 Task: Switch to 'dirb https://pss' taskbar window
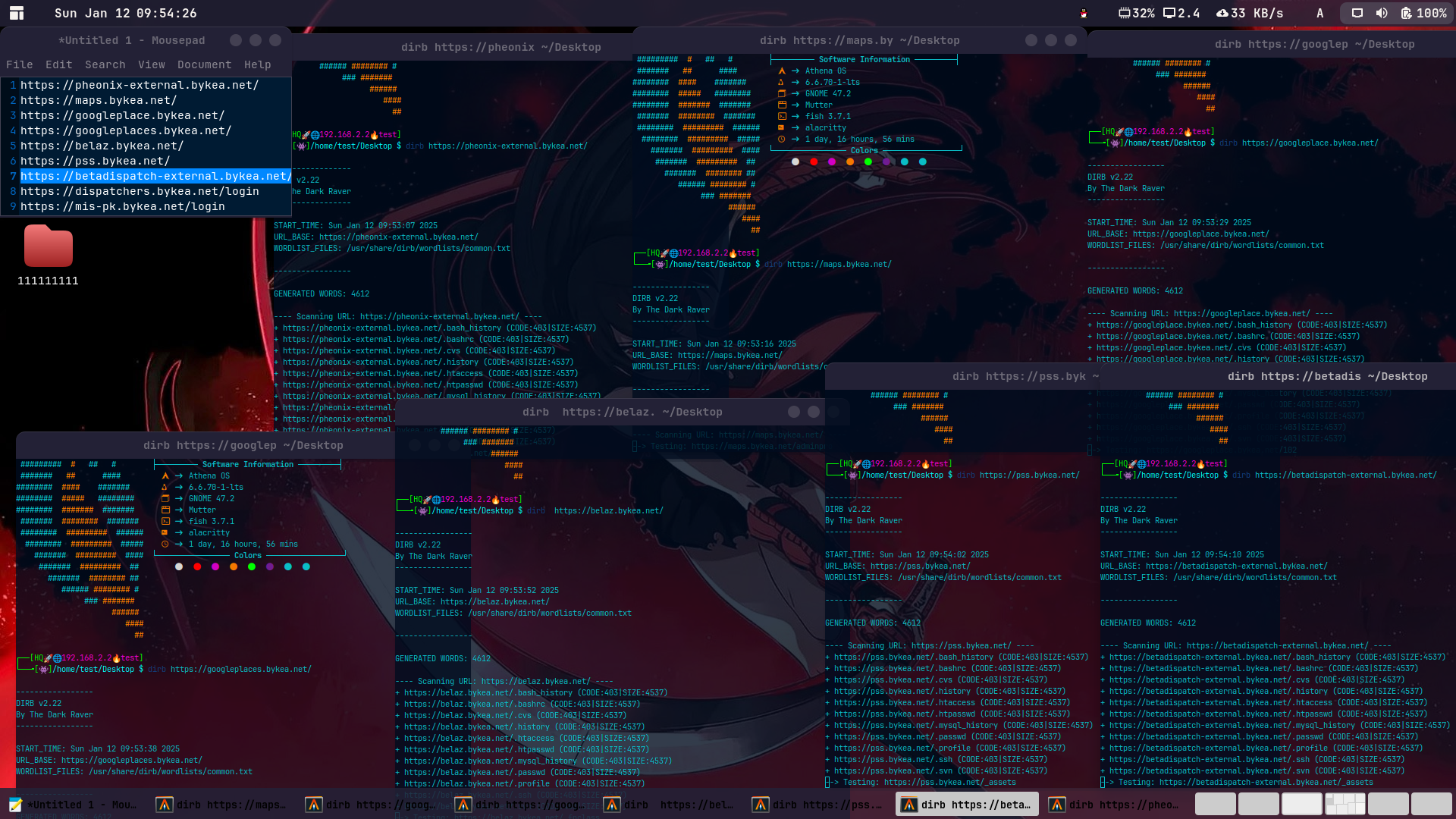click(817, 805)
